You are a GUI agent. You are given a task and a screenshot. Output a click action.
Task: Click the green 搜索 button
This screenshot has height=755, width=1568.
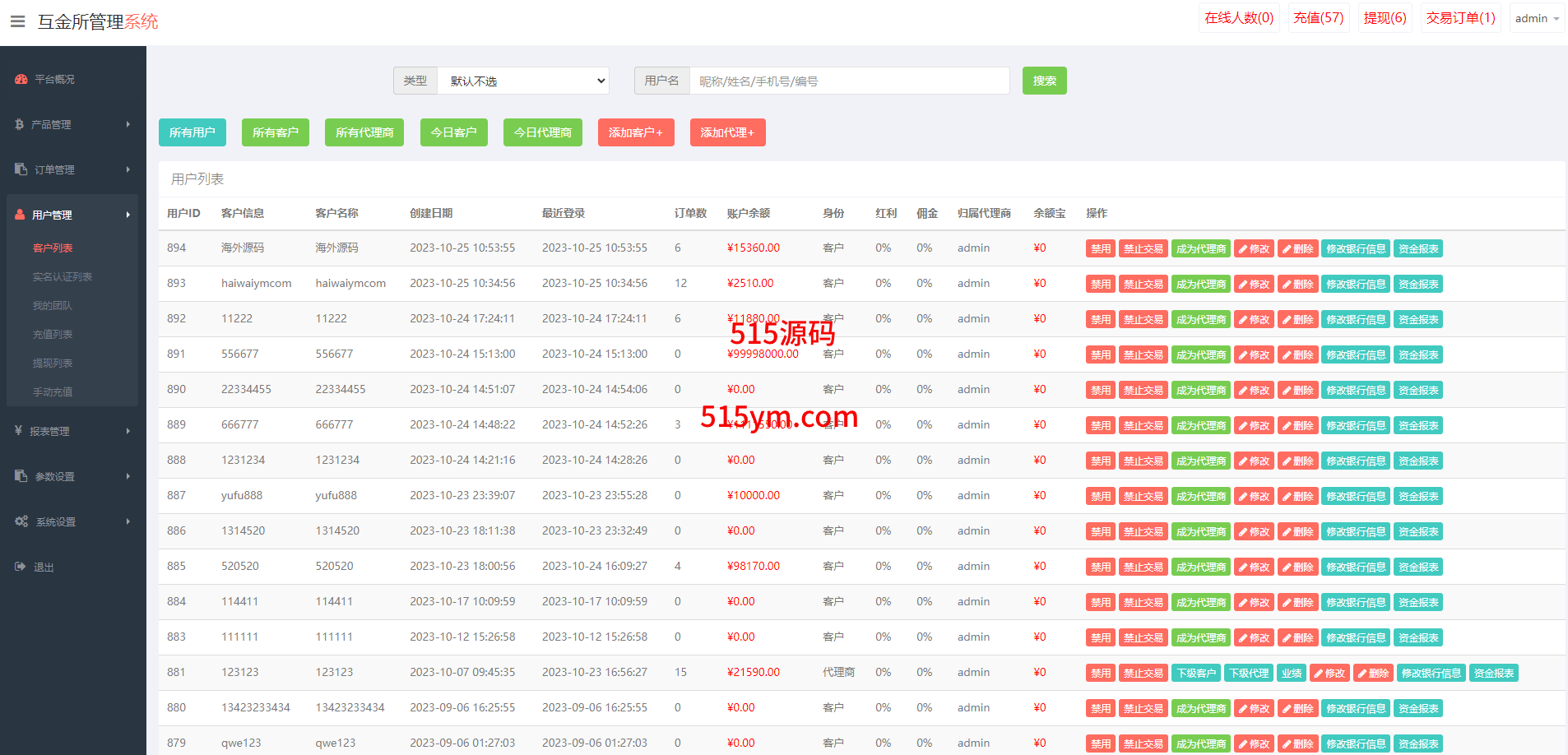1044,81
